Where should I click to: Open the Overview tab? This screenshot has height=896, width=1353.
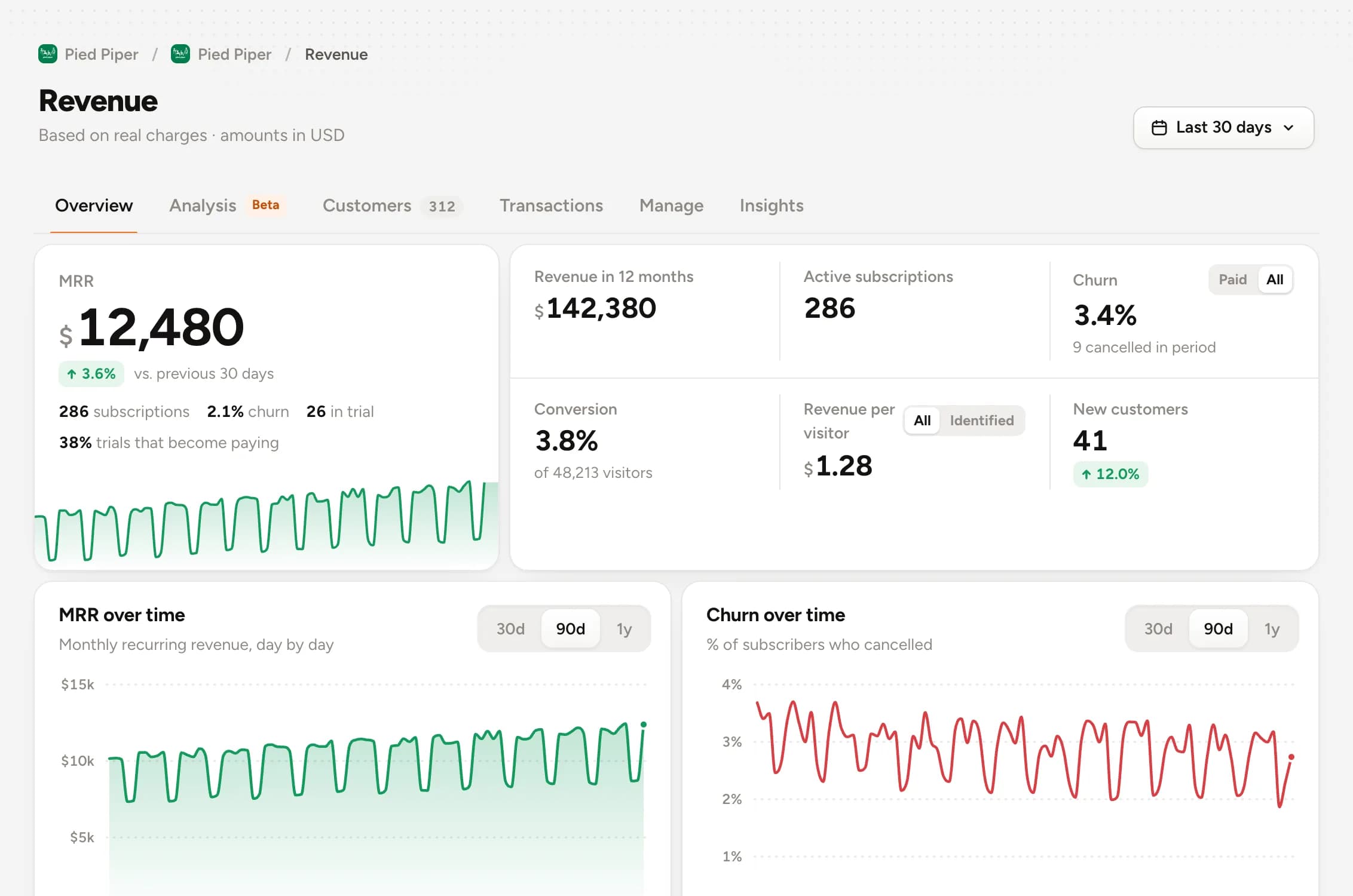click(x=94, y=205)
